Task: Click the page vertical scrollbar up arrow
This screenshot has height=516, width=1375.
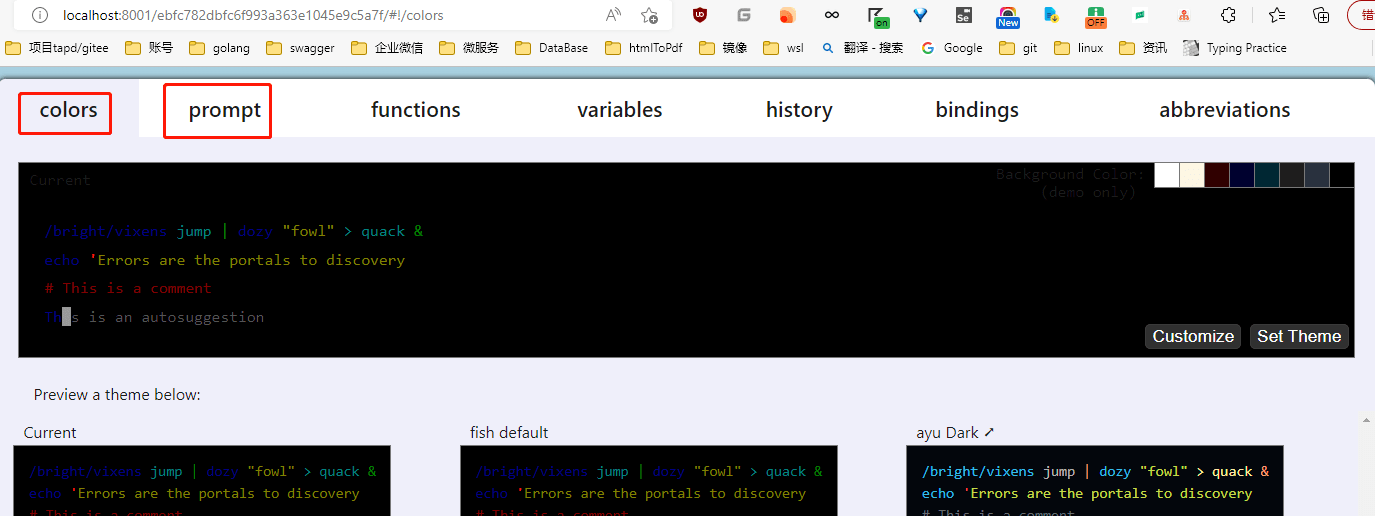Action: [1366, 421]
